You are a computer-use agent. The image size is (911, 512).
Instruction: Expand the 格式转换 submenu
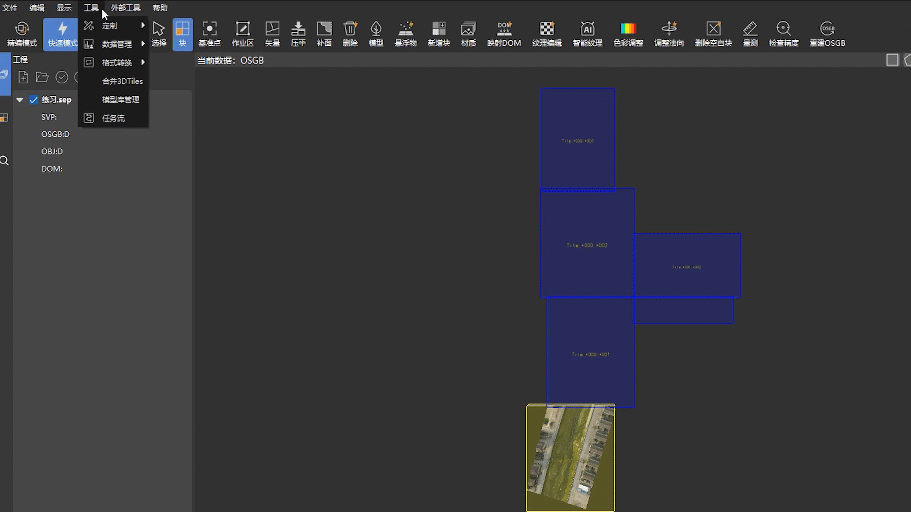116,62
